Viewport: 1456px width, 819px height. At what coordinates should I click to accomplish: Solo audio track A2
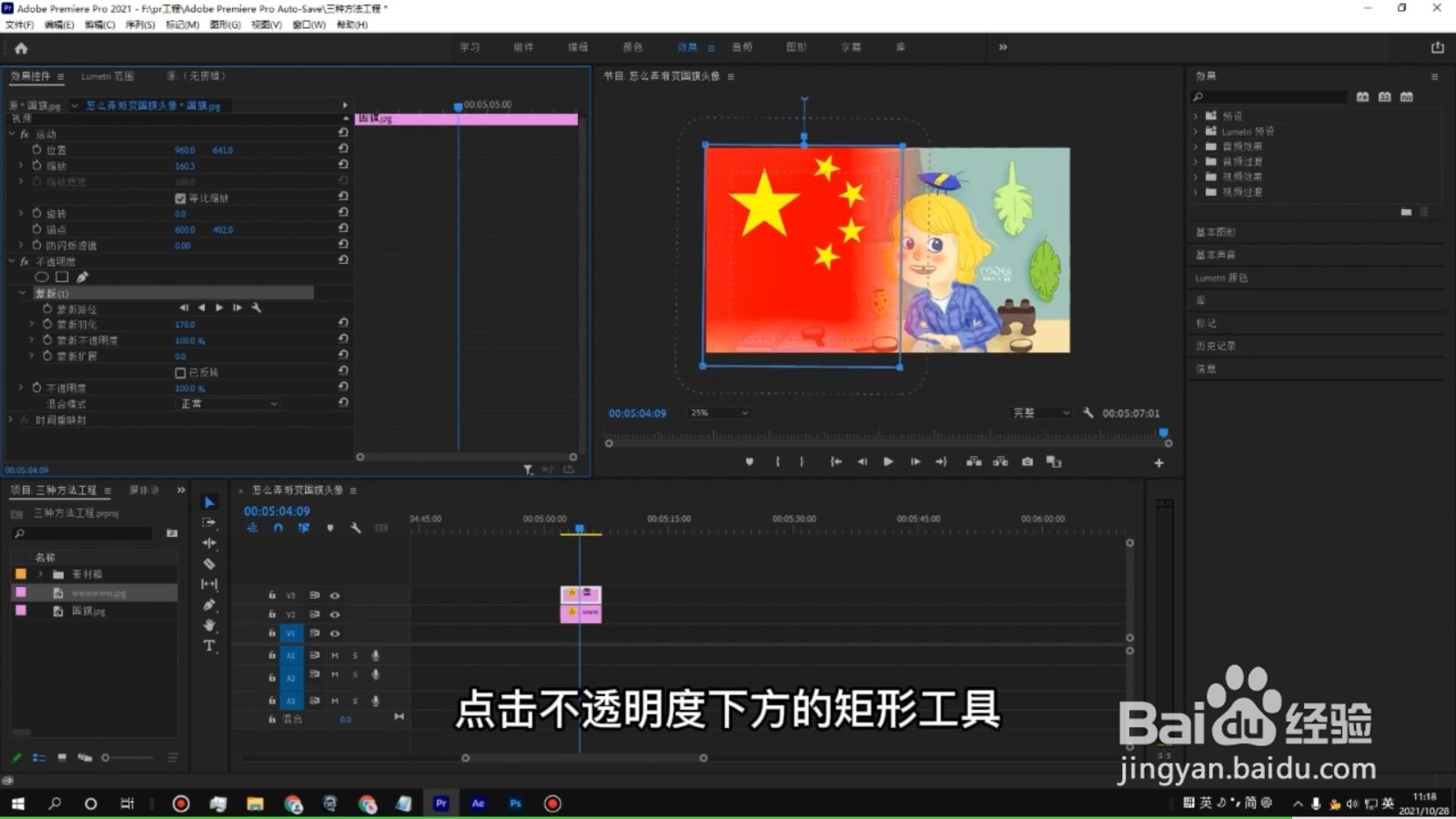tap(355, 675)
